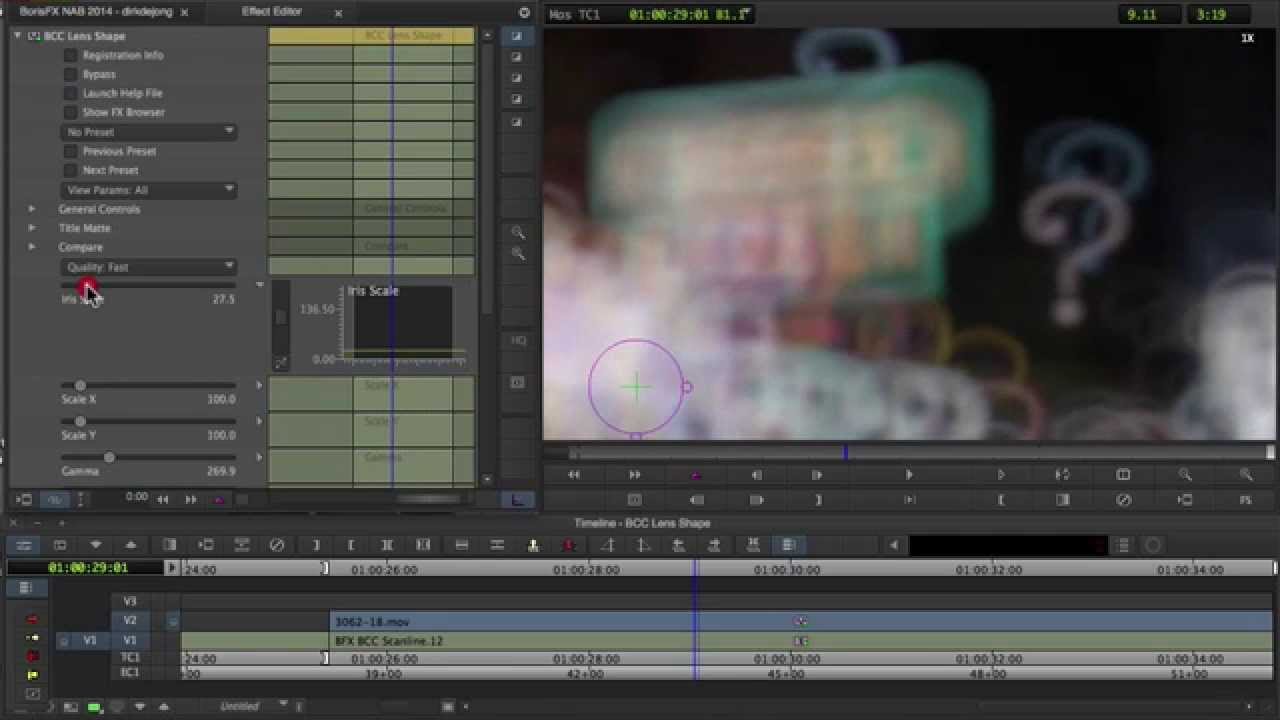Close the BorisFX NAB 2014 tab
Viewport: 1280px width, 720px height.
click(x=184, y=13)
